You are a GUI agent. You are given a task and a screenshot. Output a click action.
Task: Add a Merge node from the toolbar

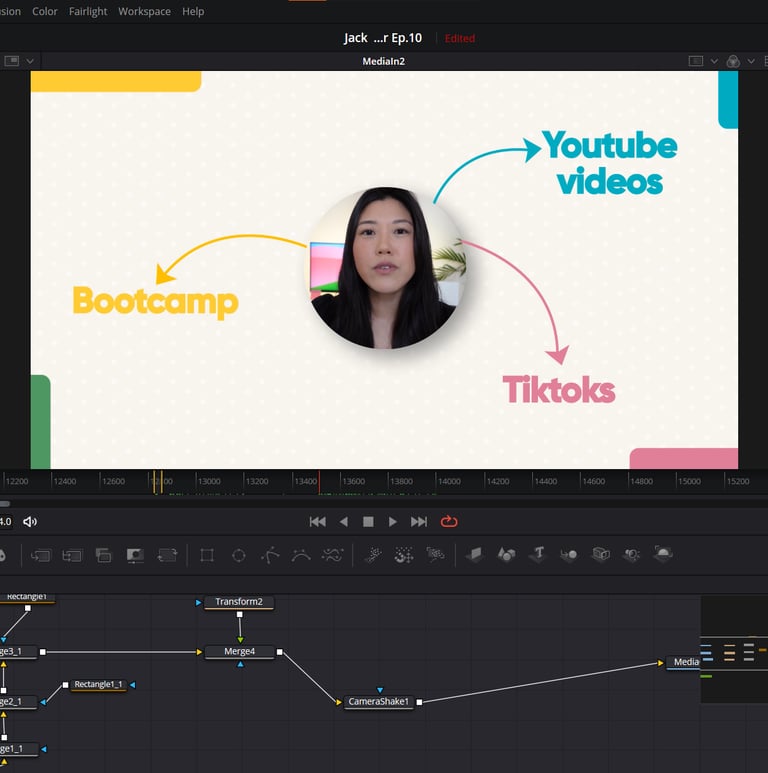click(x=40, y=556)
